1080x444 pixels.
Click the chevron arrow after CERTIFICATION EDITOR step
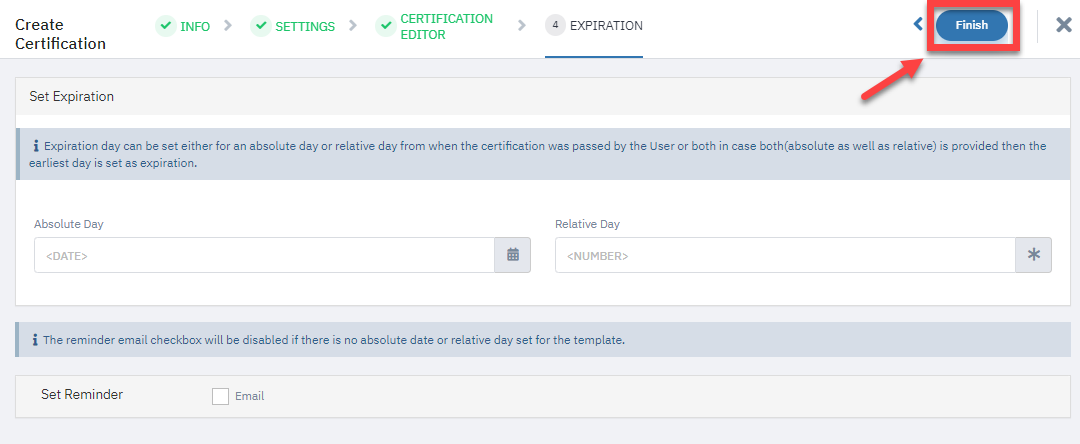521,26
